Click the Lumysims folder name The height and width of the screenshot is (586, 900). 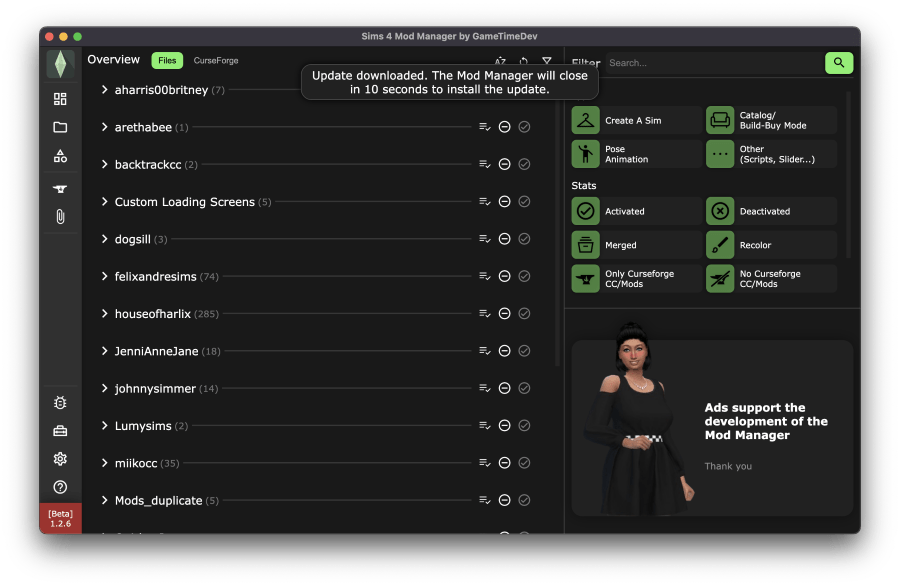click(143, 426)
